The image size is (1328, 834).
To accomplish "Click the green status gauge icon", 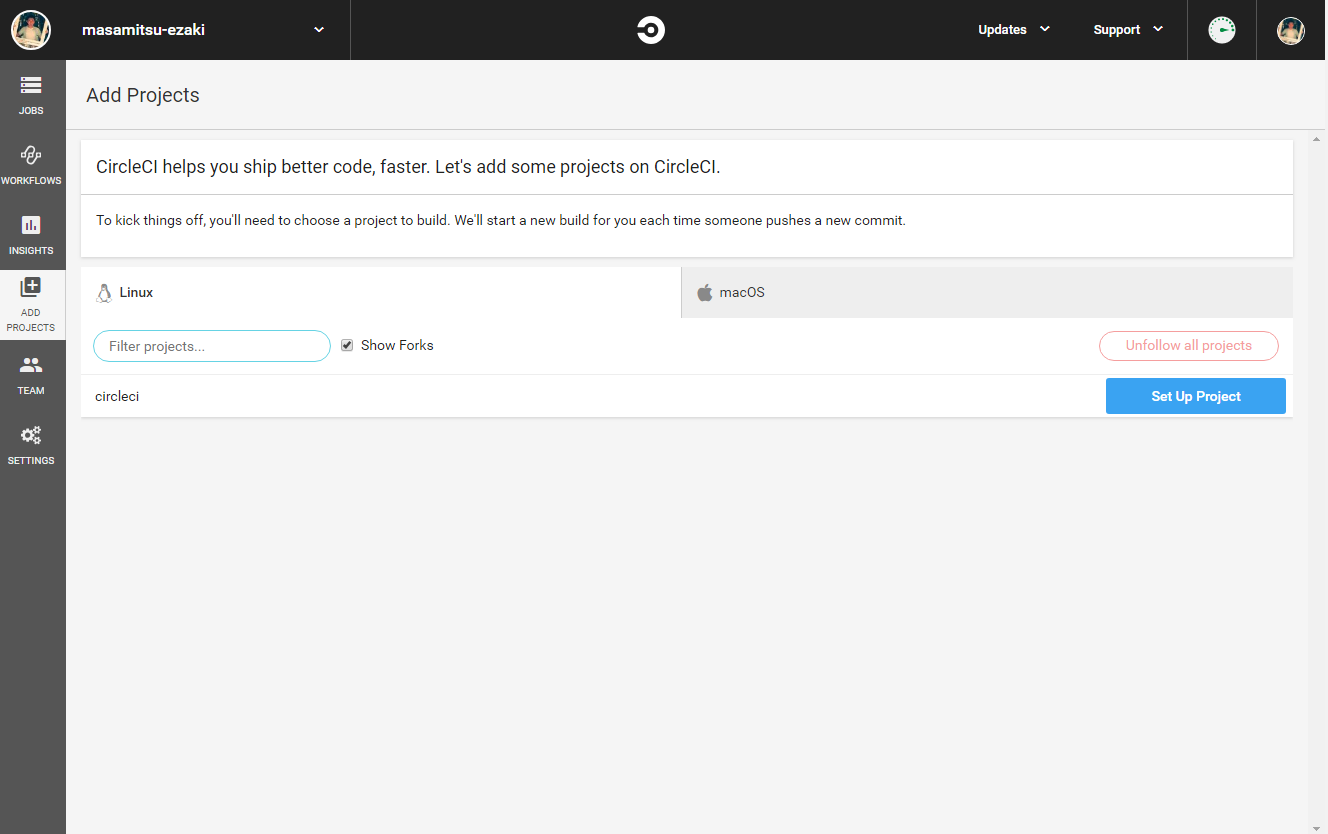I will pyautogui.click(x=1221, y=30).
